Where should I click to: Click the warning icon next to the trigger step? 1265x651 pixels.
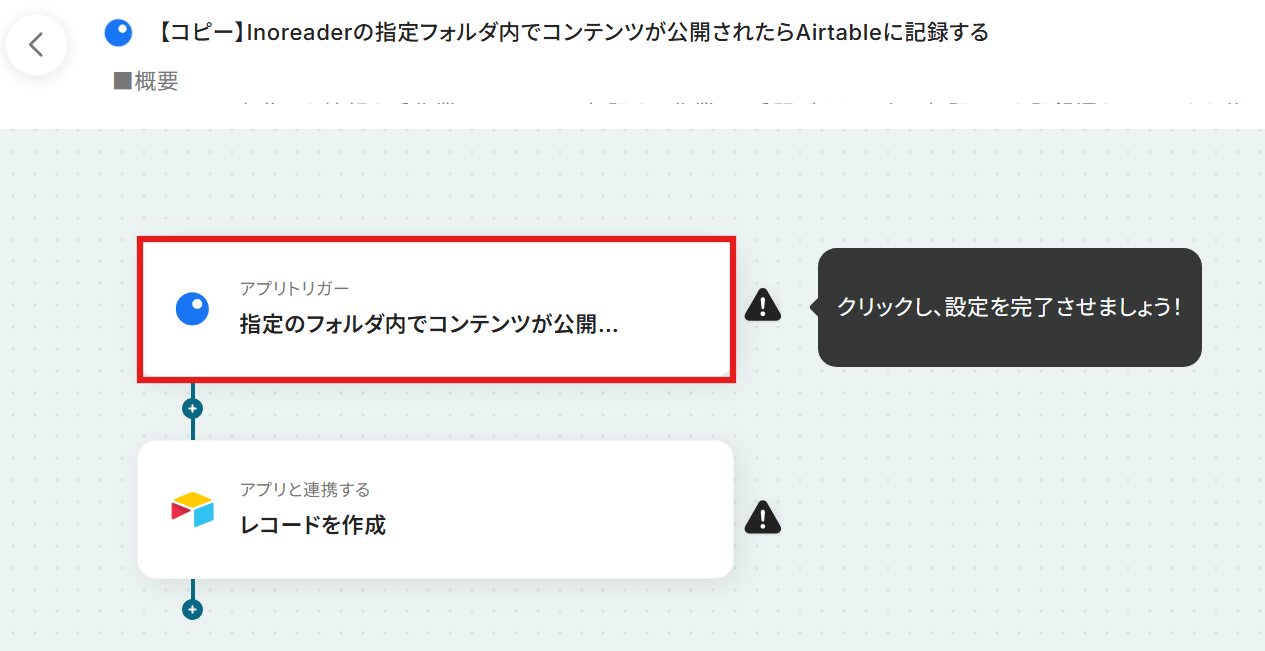763,304
